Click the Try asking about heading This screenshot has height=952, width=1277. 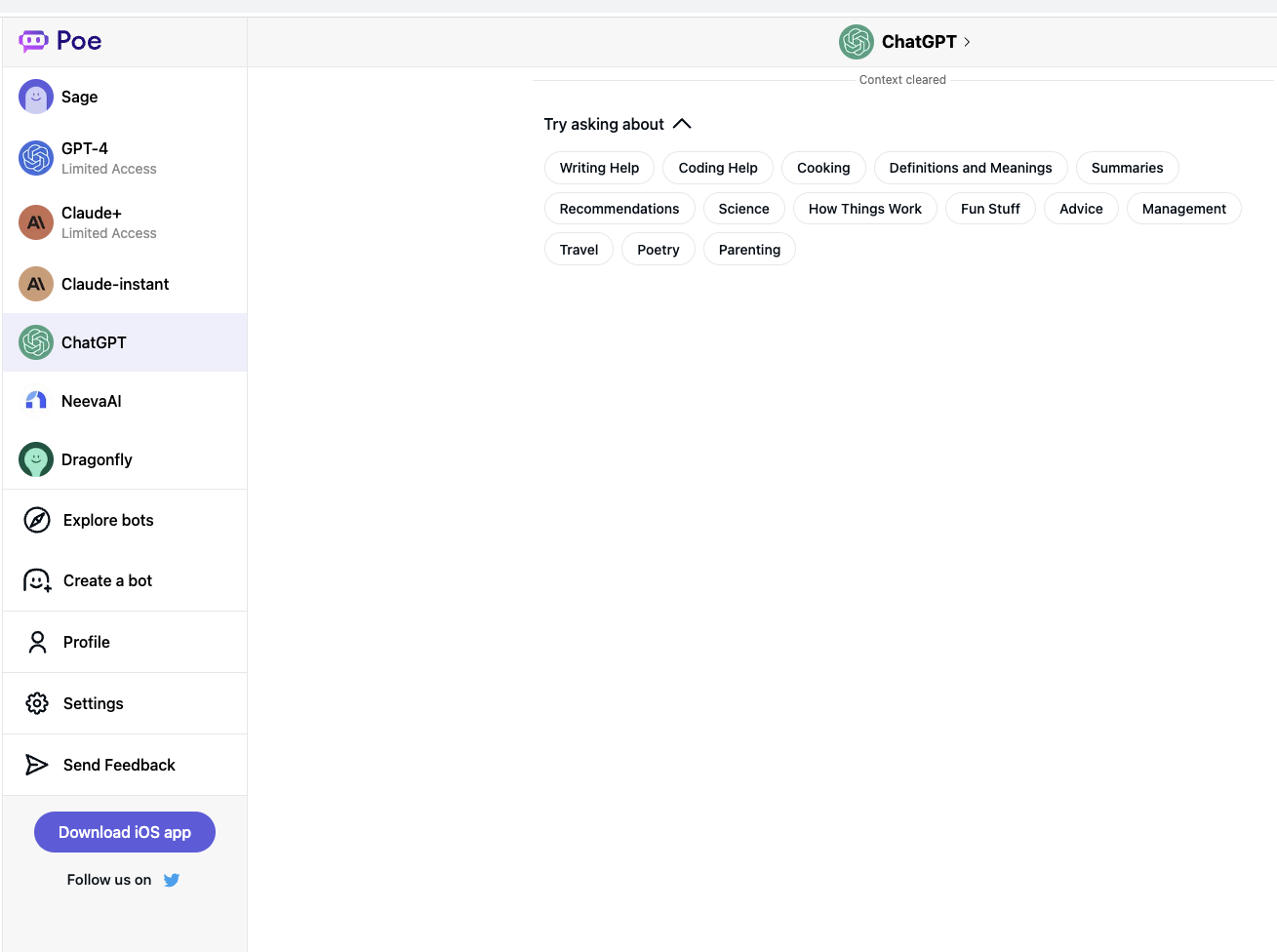604,124
